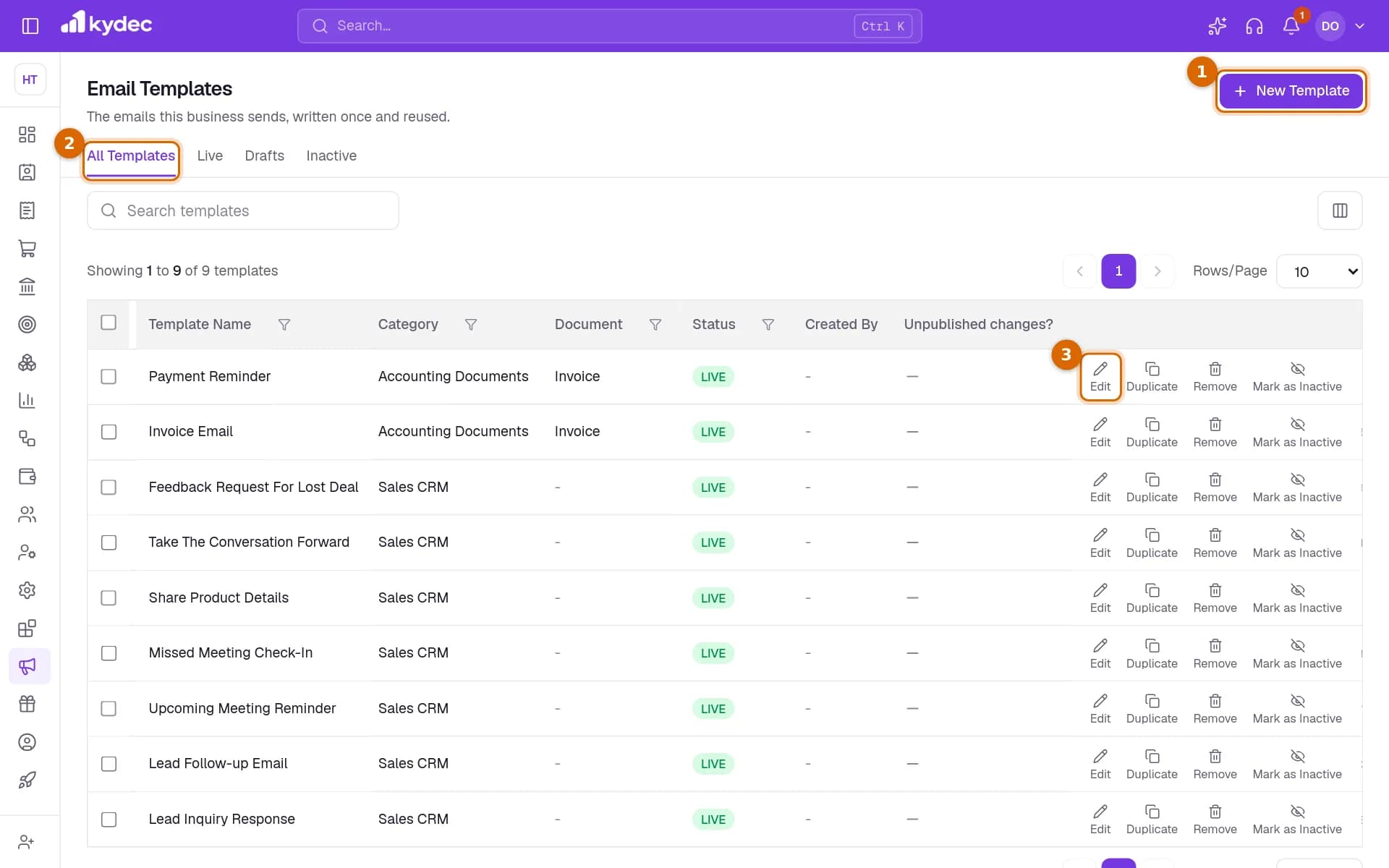Open the notifications bell
The image size is (1389, 868).
[1291, 26]
